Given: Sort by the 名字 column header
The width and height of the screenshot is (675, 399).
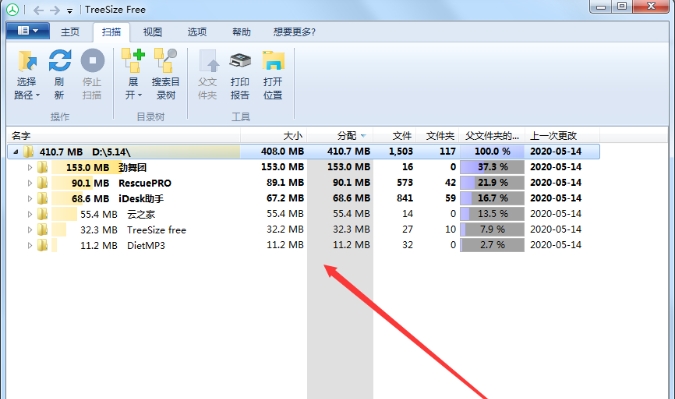Looking at the screenshot, I should coord(123,136).
